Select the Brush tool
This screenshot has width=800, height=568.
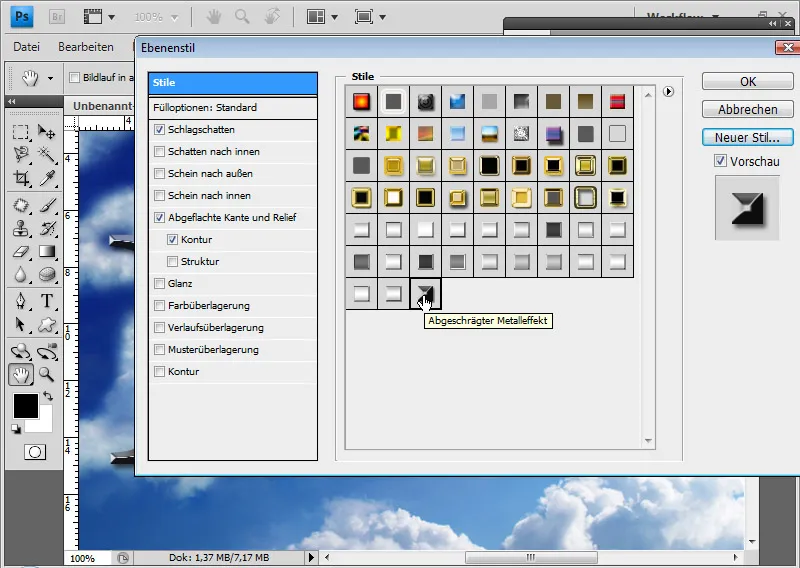[x=46, y=206]
